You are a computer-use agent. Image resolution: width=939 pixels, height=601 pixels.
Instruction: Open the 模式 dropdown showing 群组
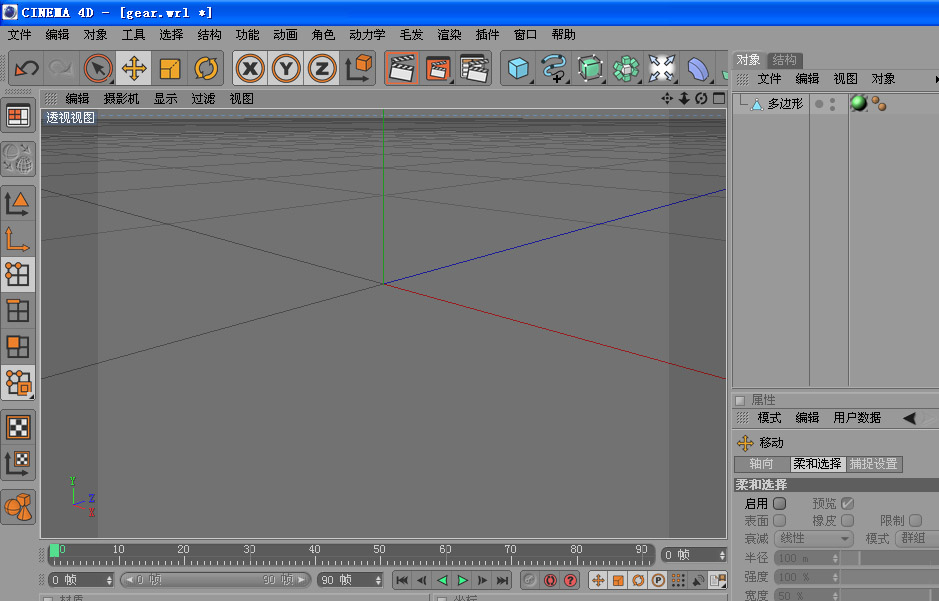click(917, 539)
